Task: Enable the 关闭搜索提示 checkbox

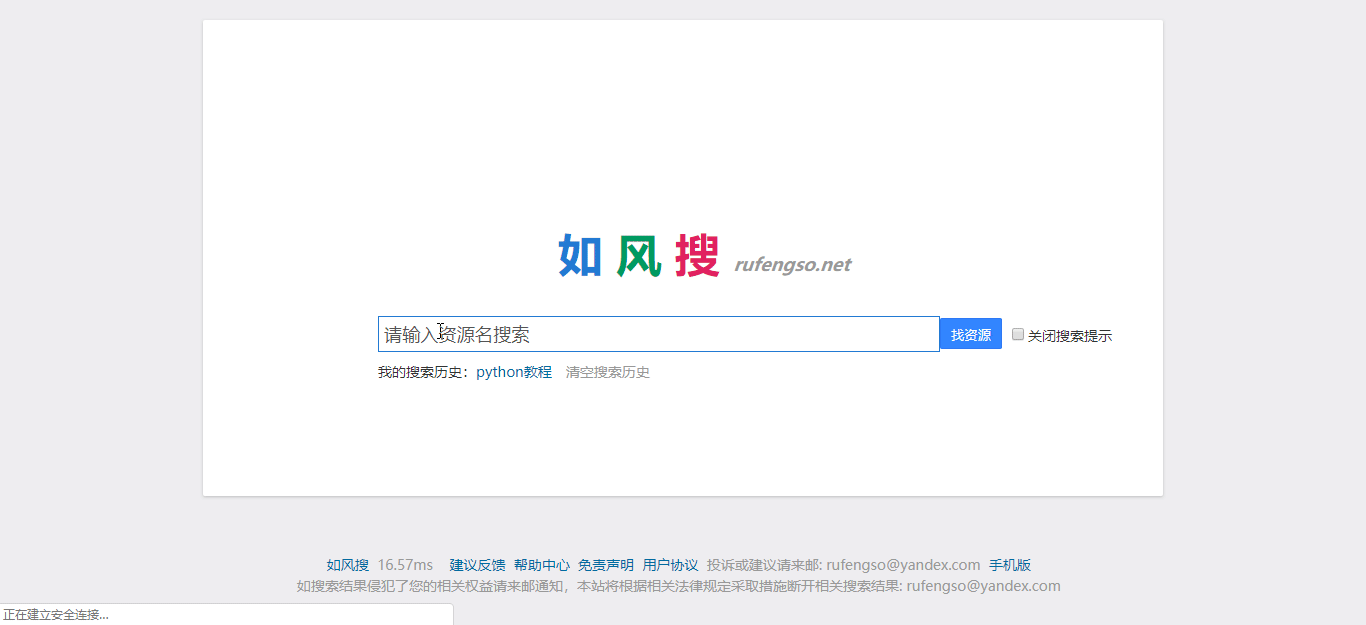Action: (1018, 334)
